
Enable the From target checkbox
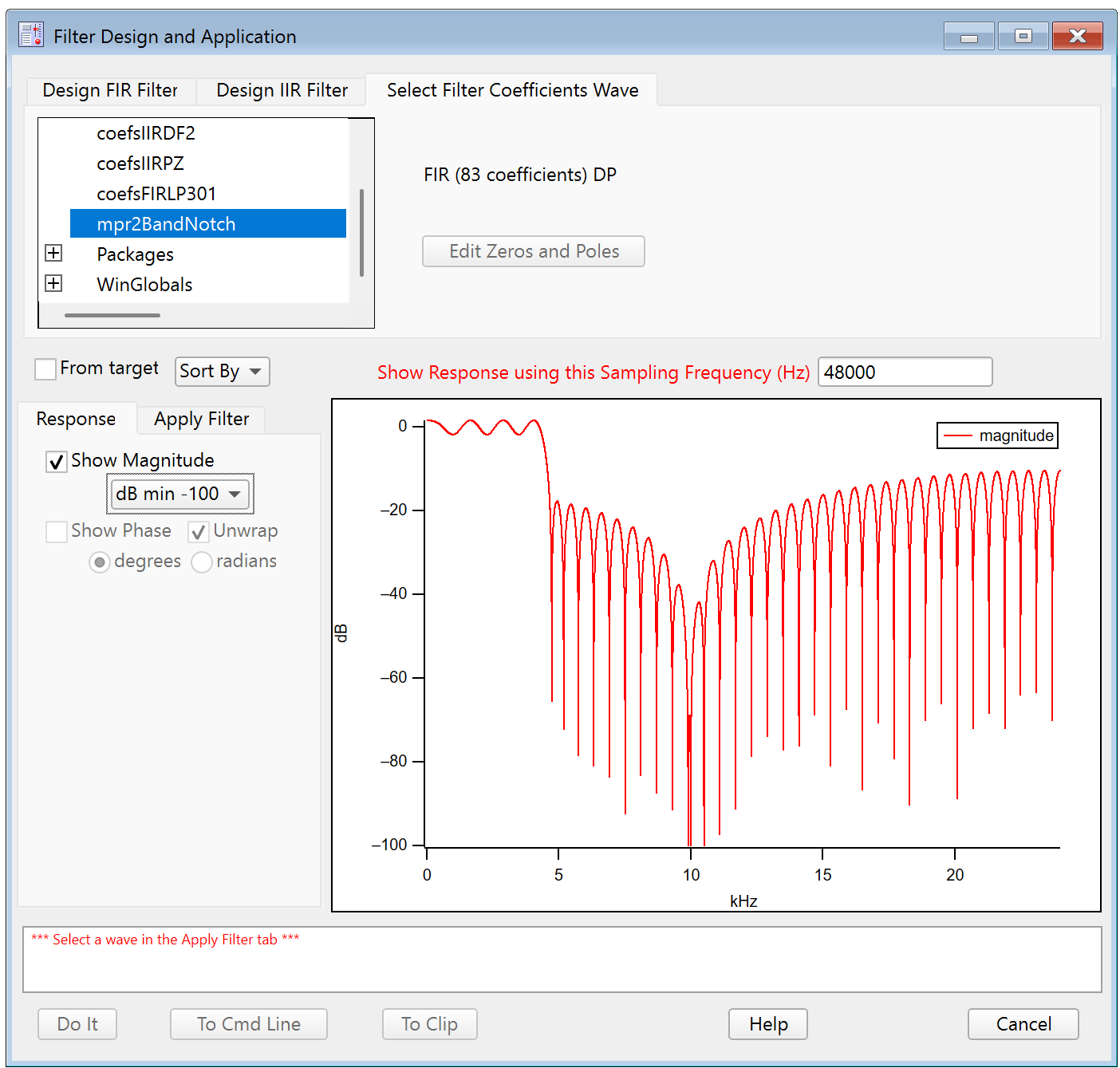coord(46,369)
